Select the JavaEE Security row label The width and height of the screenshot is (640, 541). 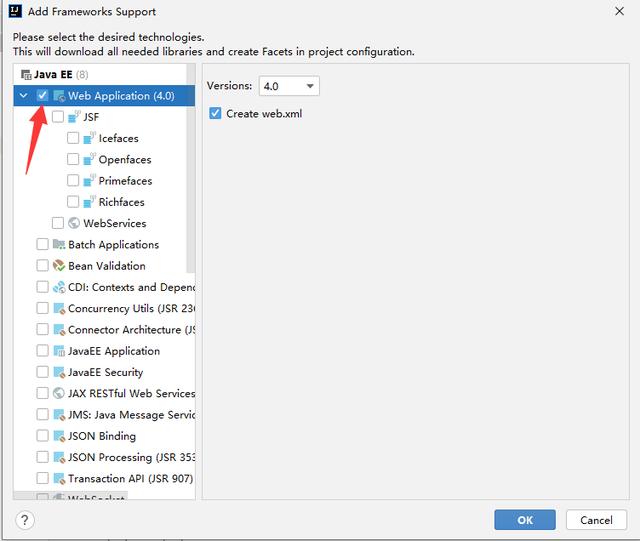click(x=105, y=372)
